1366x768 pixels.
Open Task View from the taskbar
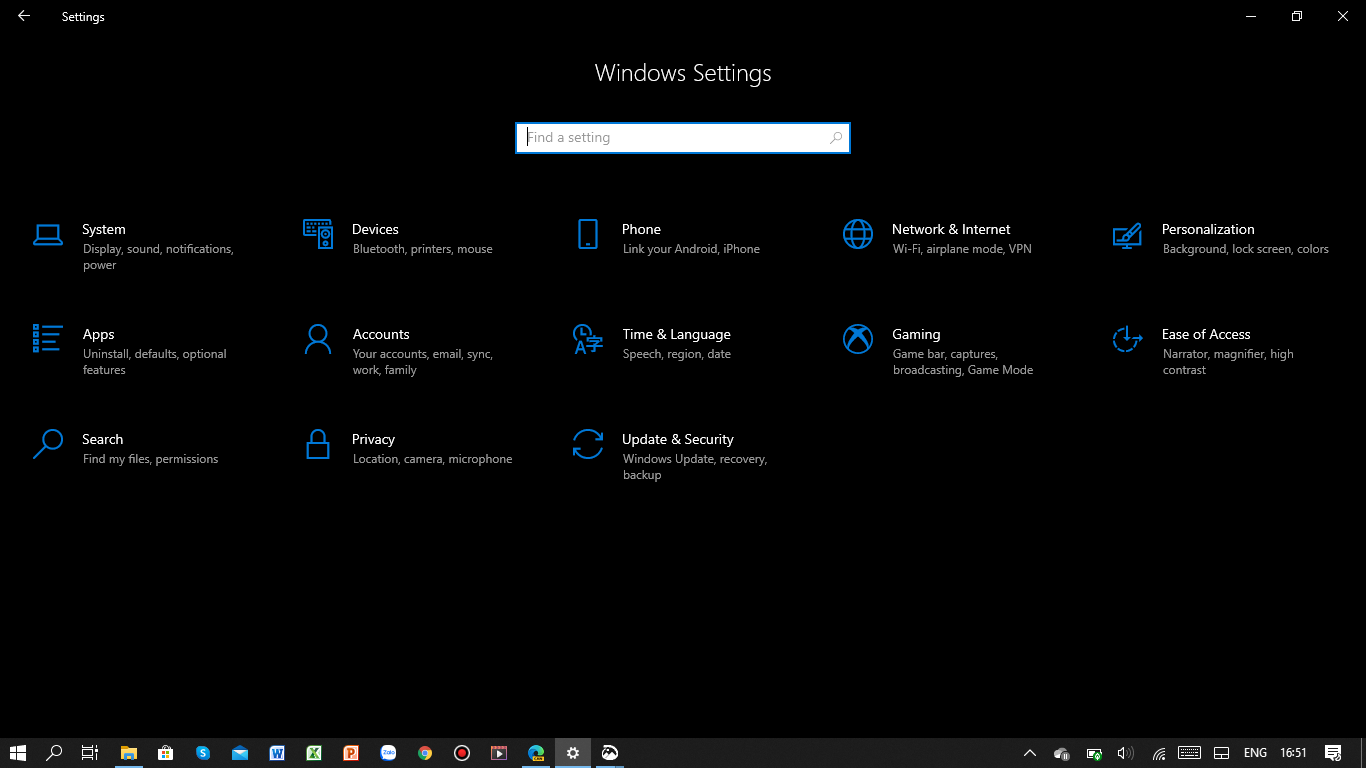(90, 753)
